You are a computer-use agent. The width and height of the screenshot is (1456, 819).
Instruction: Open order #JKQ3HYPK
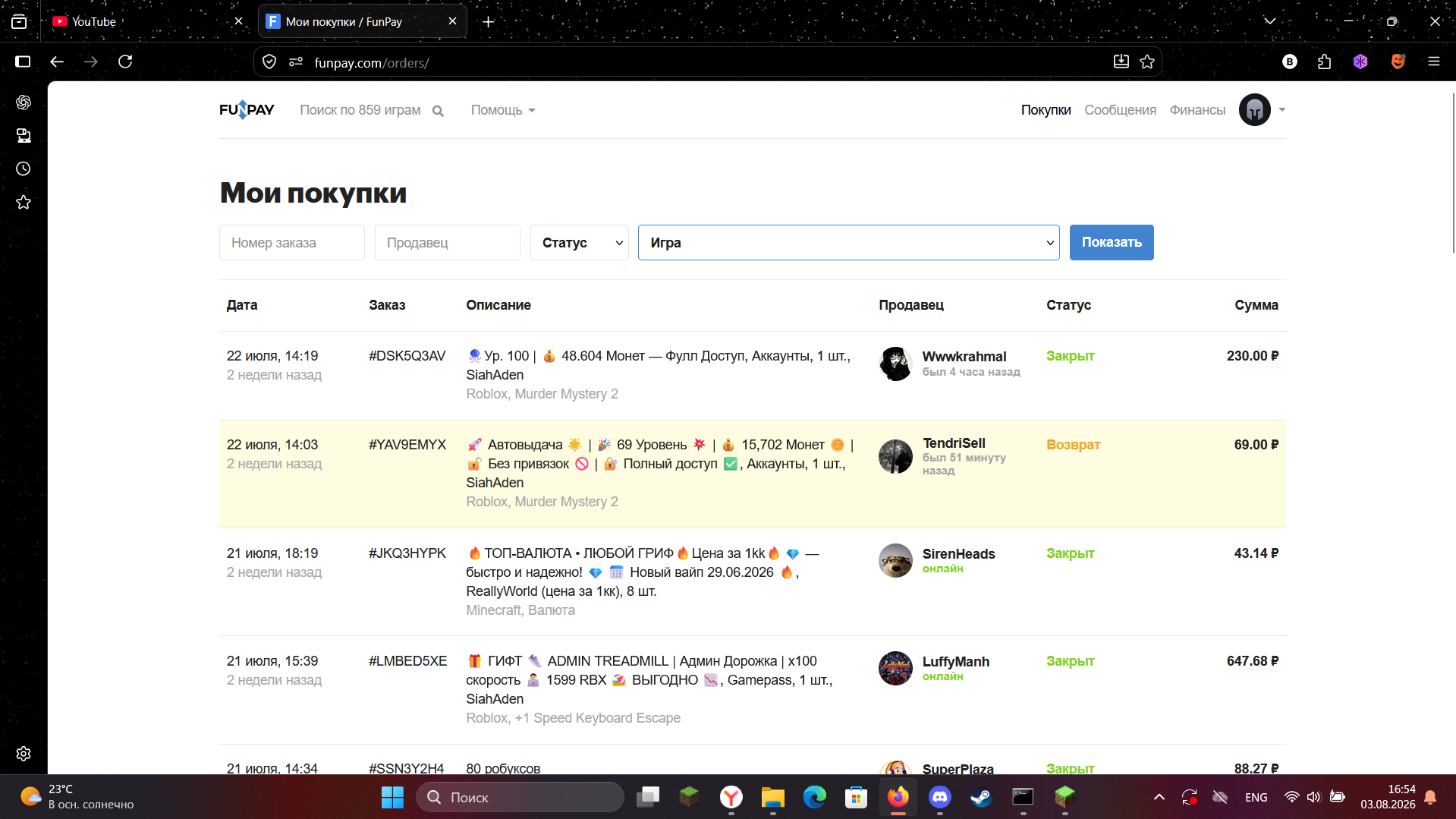[407, 553]
